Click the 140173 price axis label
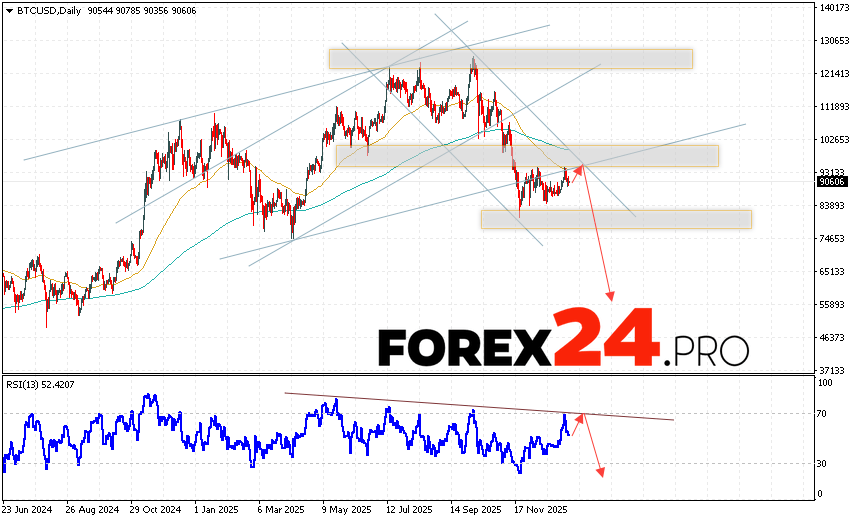Screen dimensions: 855x521 click(x=834, y=8)
